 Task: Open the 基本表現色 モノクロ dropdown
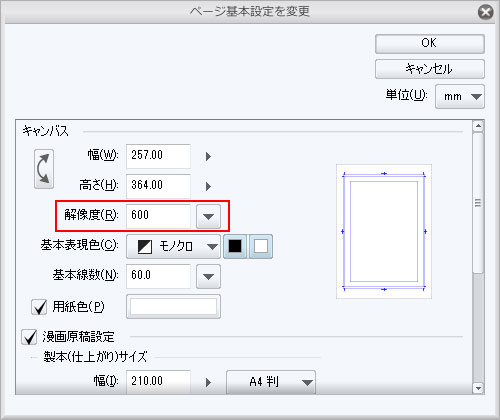(x=173, y=247)
